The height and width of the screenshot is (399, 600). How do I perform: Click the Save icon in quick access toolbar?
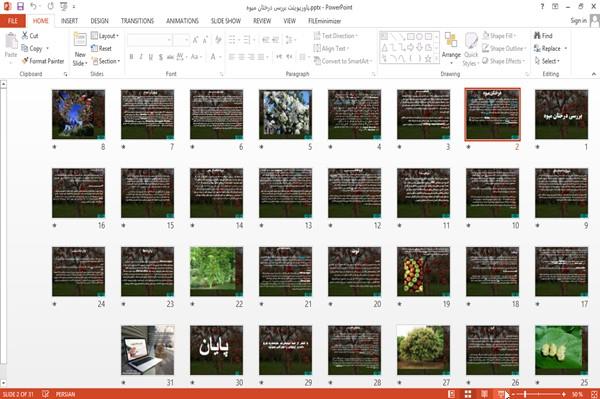(20, 7)
